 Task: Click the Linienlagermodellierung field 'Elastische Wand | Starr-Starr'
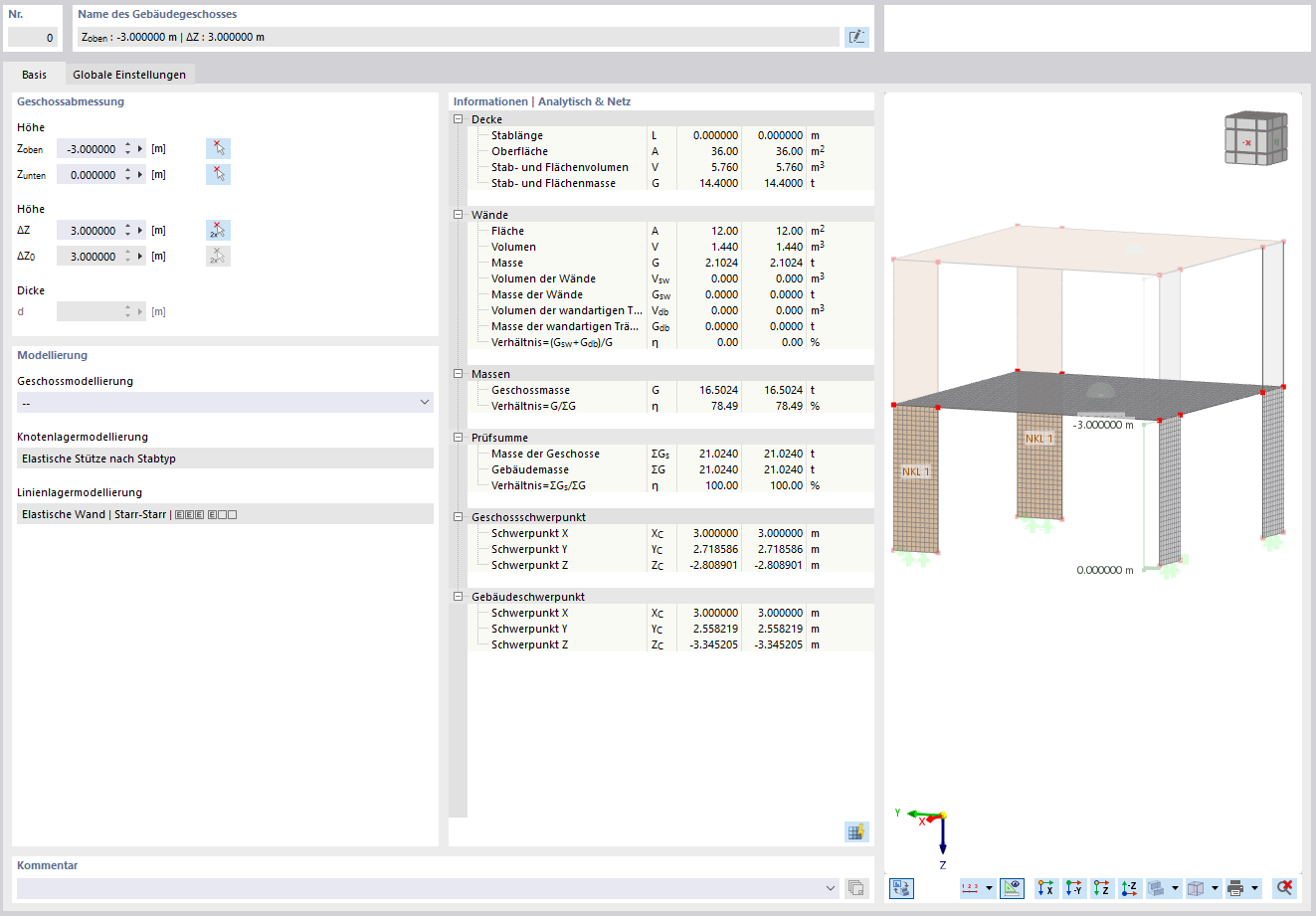225,514
